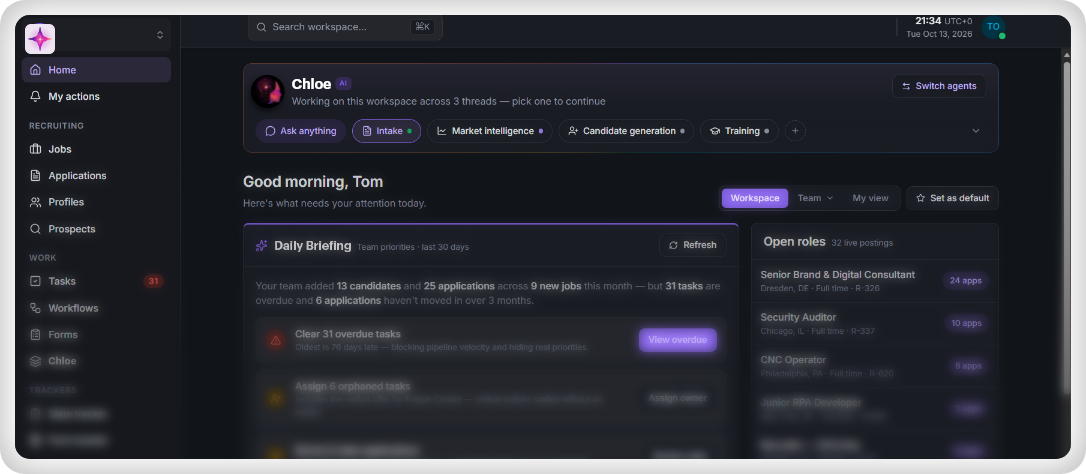Click the clock showing 21:34

coord(927,21)
